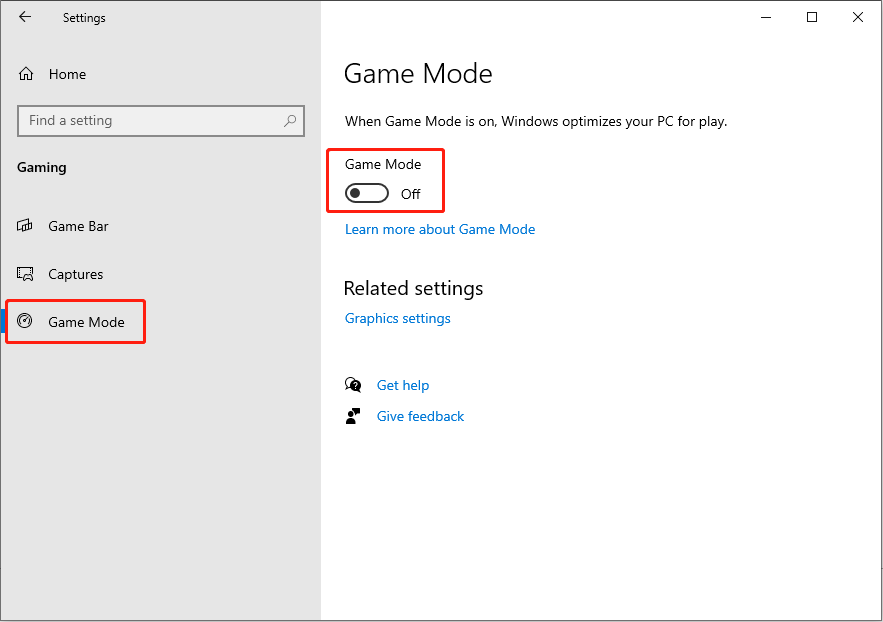Switch to the Captures settings page
Screen dimensions: 883x622
76,274
